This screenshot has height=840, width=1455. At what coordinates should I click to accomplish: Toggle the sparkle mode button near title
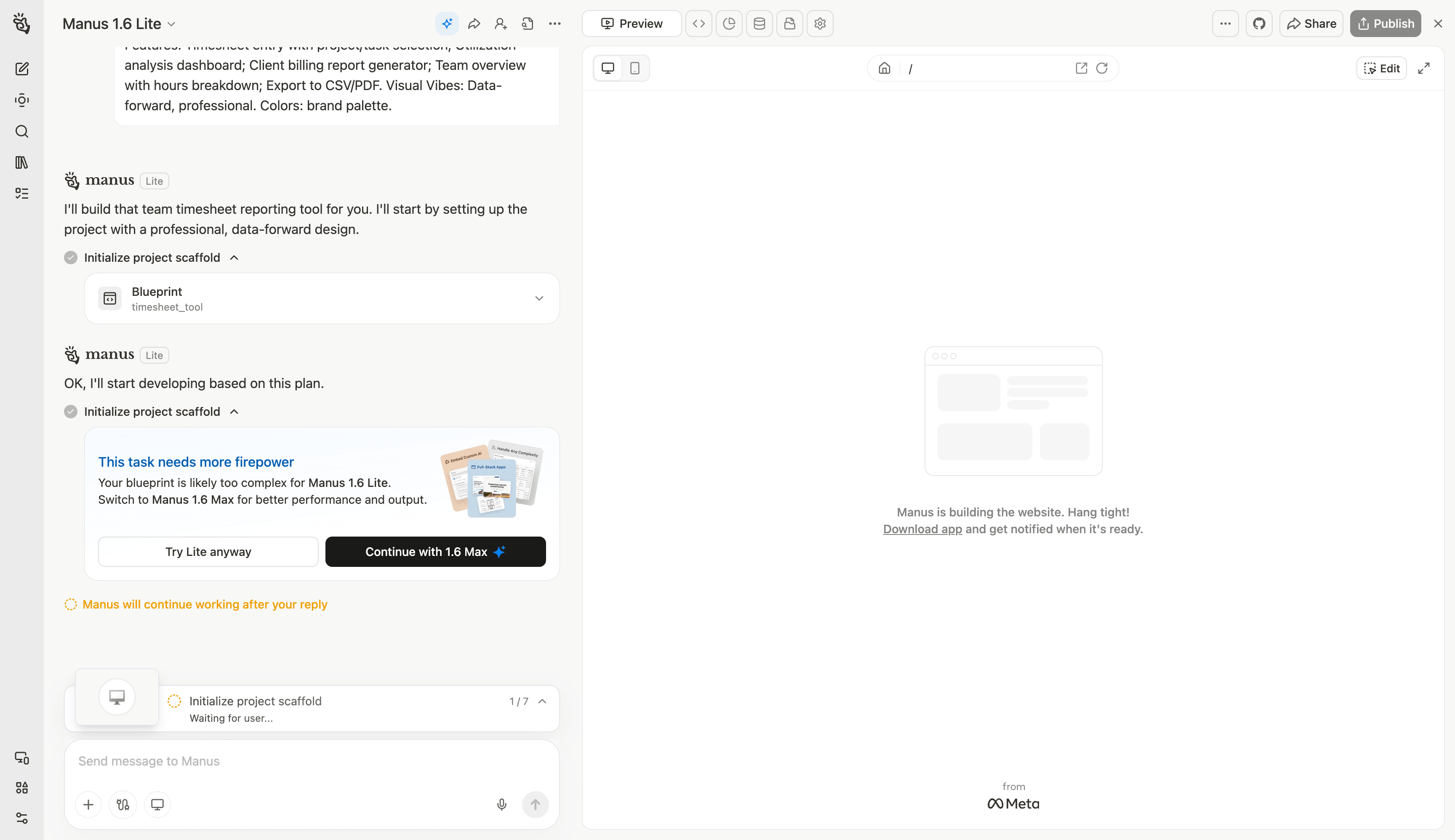pos(447,24)
